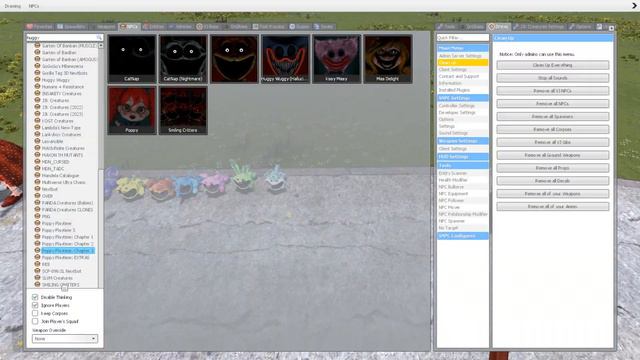640x360 pixels.
Task: Open the Weapon Override dropdown
Action: [x=64, y=339]
